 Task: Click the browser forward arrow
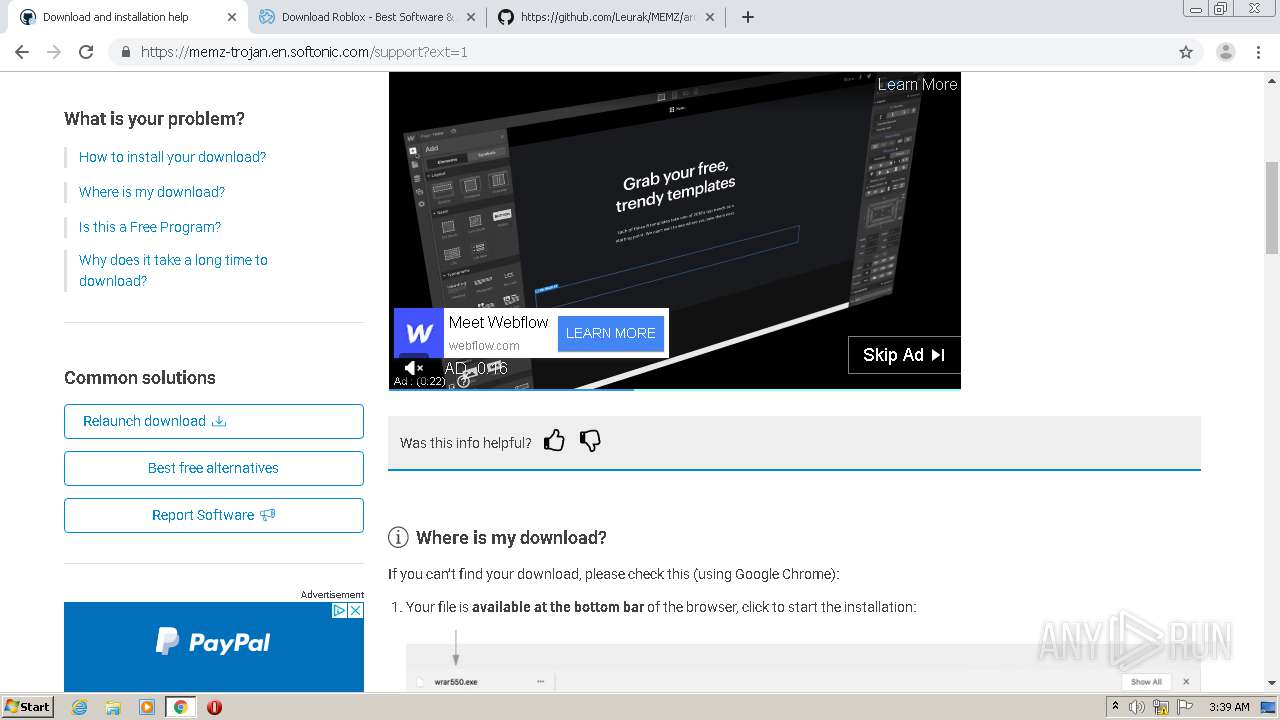54,52
